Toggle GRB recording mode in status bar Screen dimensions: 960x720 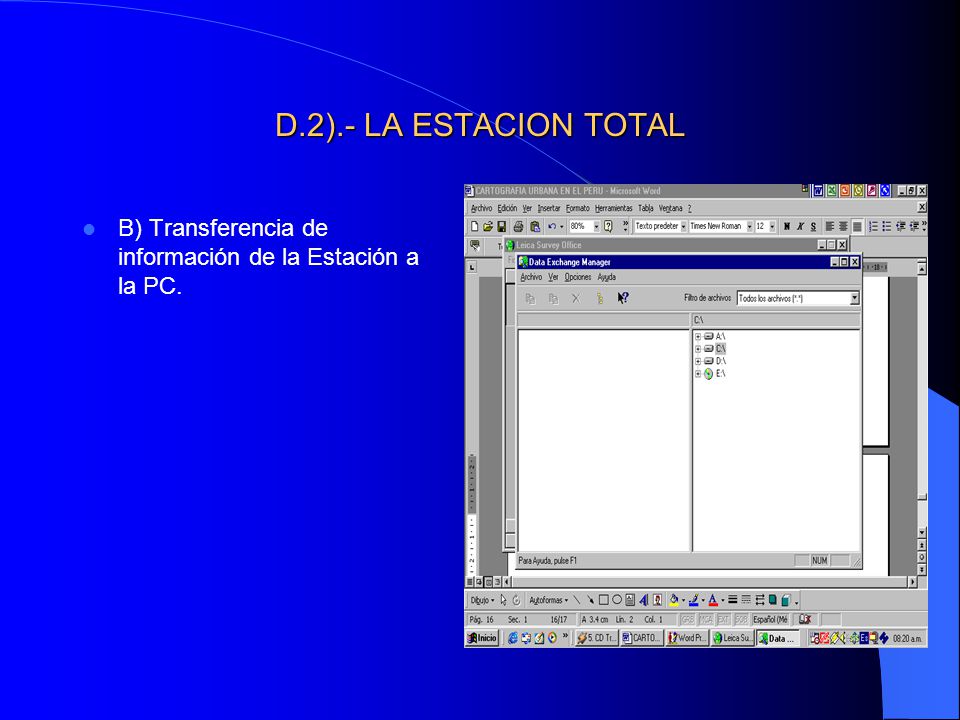(x=688, y=620)
